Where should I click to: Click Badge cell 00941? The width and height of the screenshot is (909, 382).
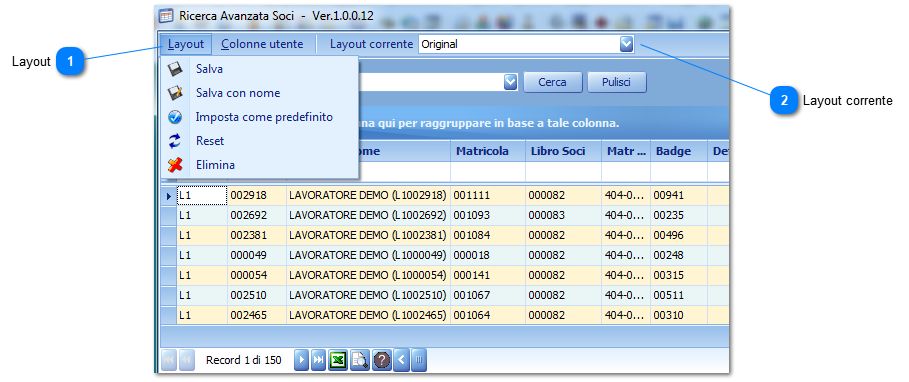[x=679, y=196]
